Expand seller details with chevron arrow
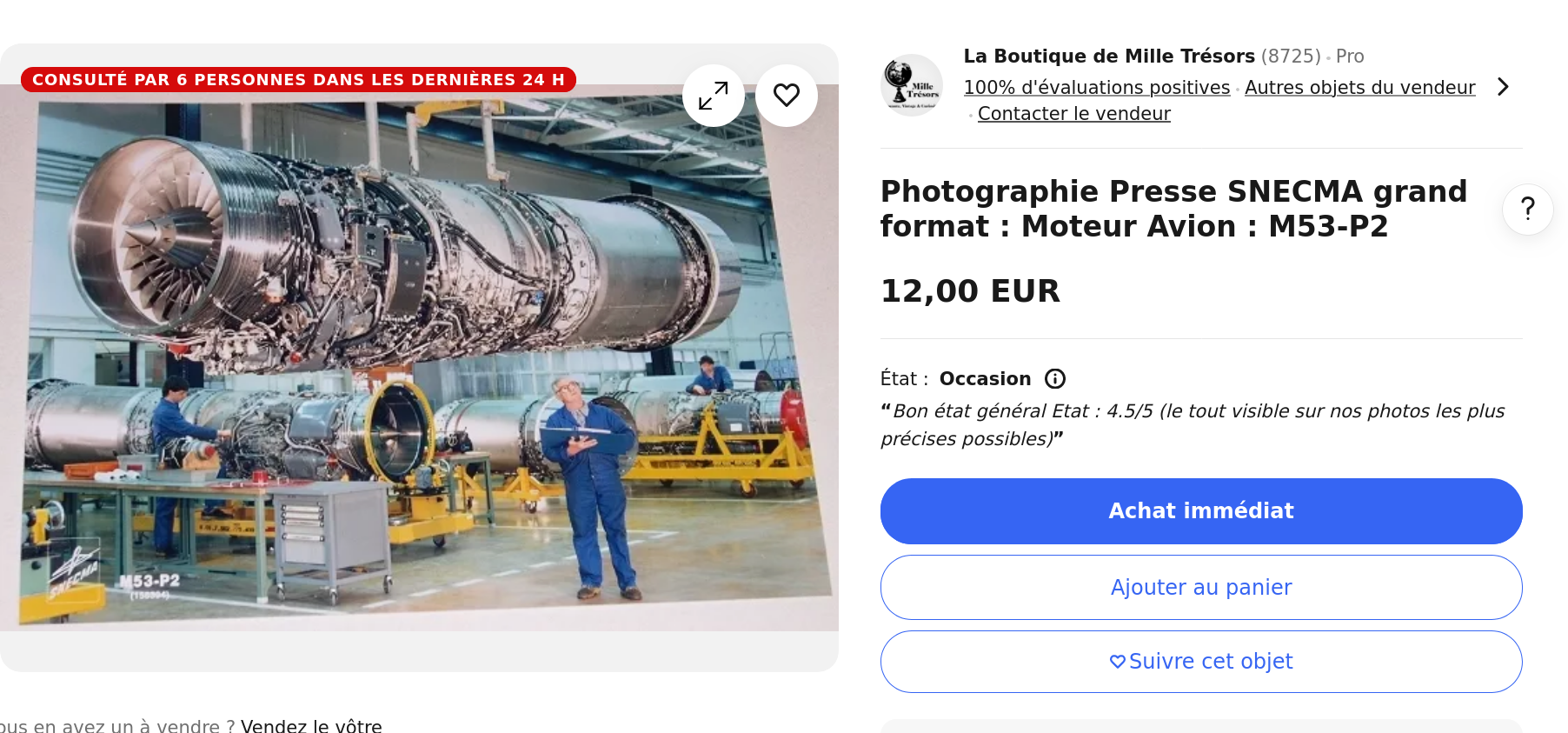 click(1503, 87)
